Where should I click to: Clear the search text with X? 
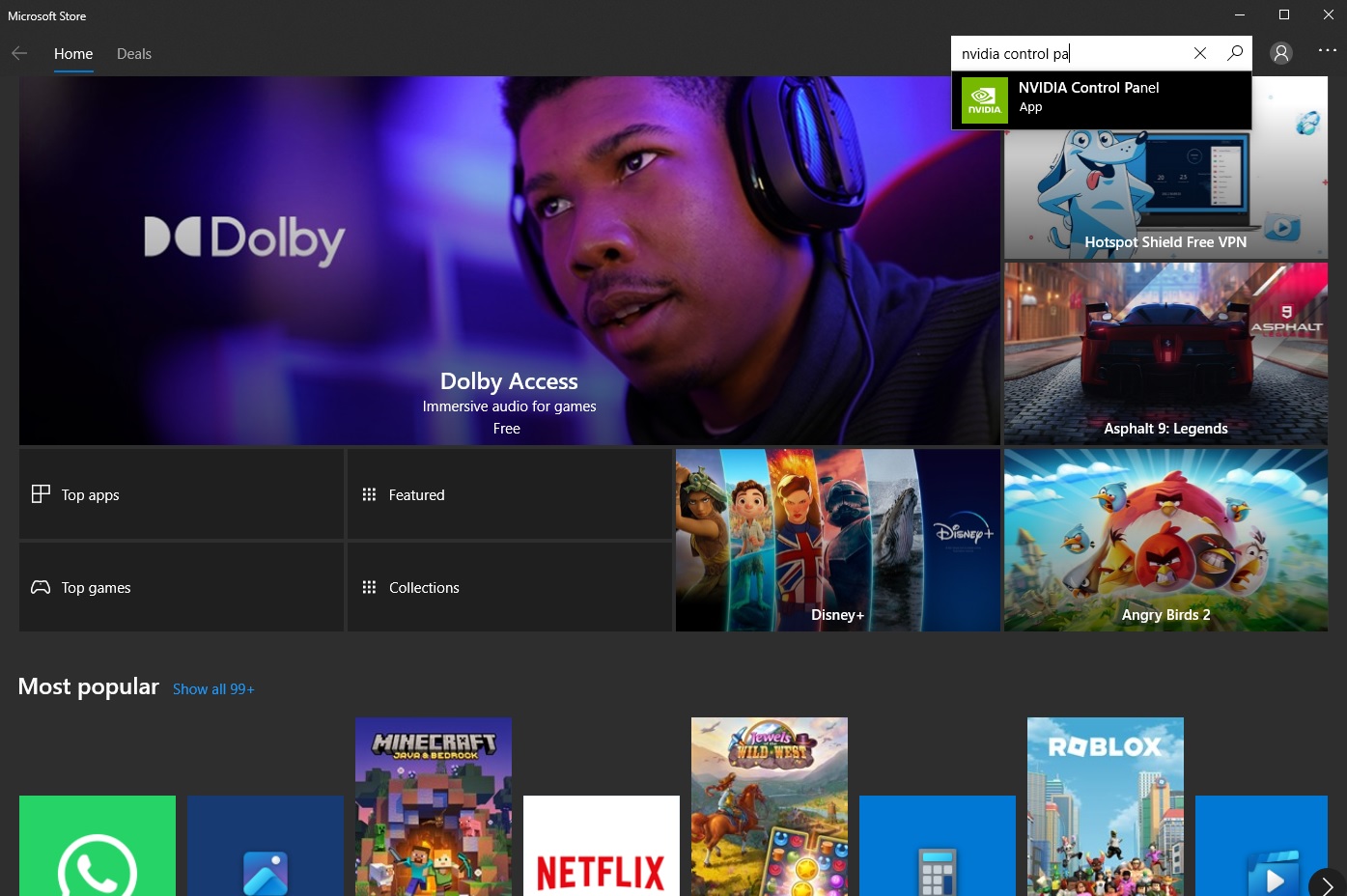(x=1200, y=53)
